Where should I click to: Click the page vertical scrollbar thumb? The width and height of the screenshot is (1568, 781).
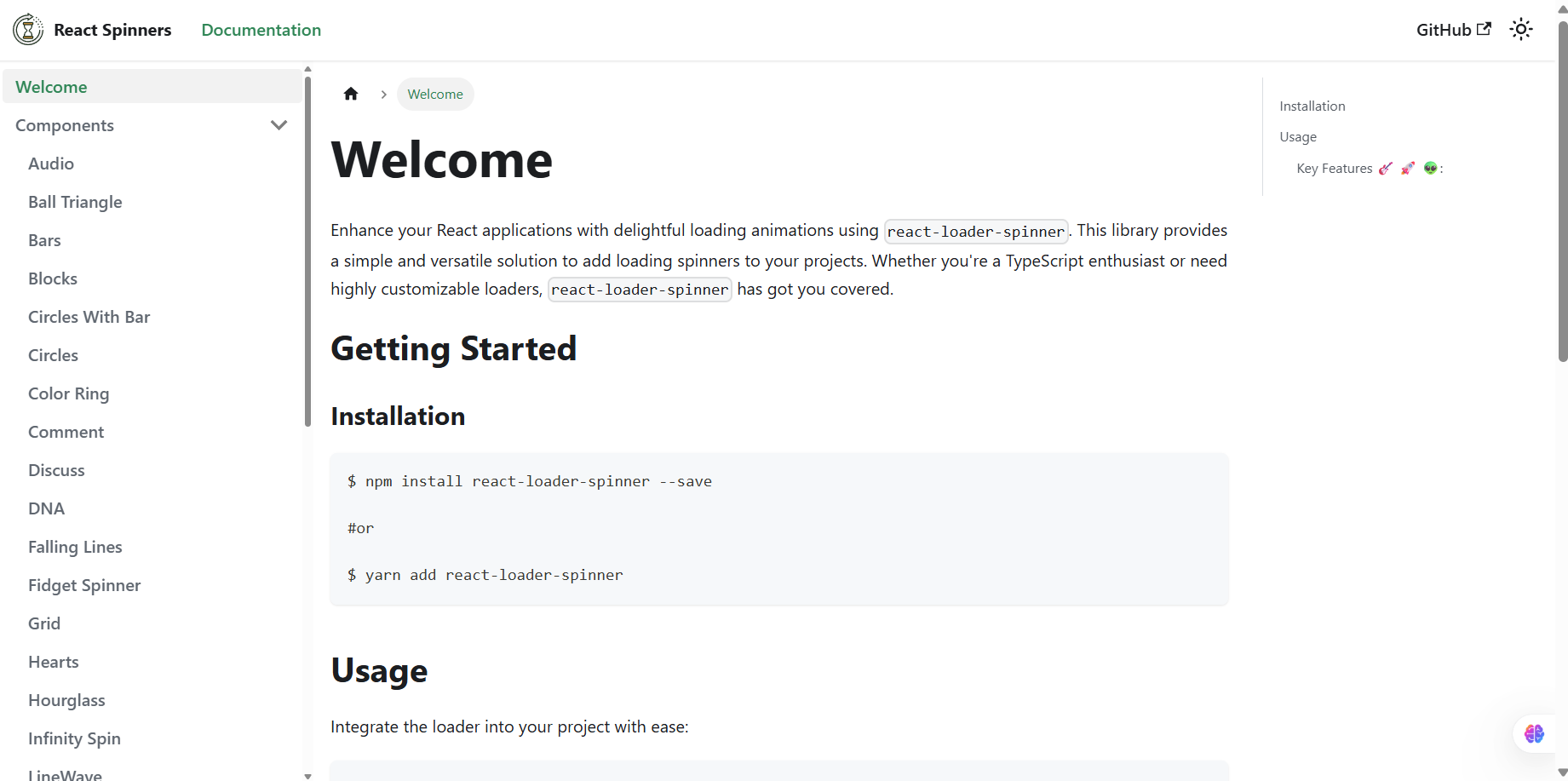click(x=1562, y=192)
